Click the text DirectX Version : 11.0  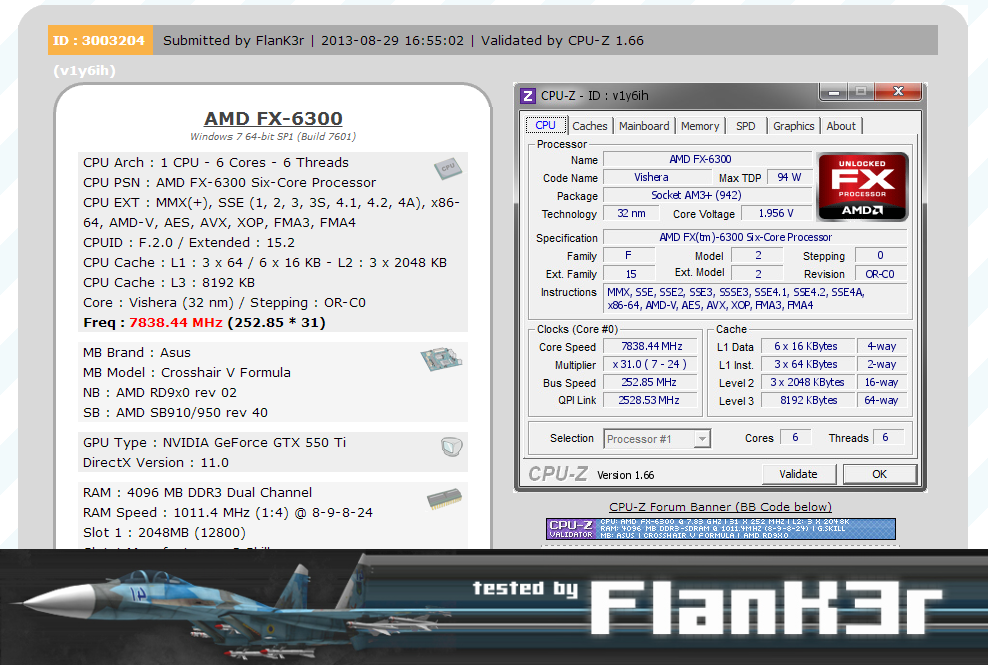point(156,463)
